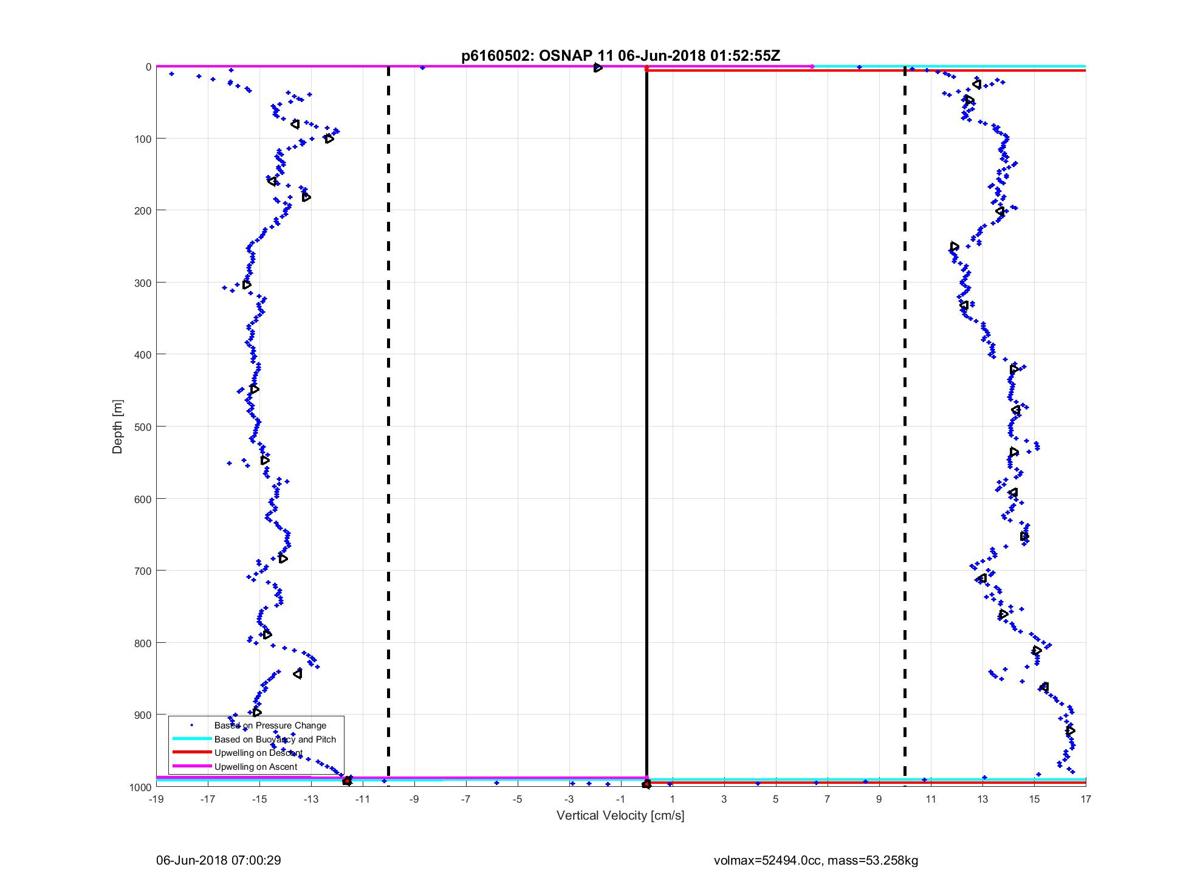The width and height of the screenshot is (1200, 885).
Task: Click x-axis tick label "-13"
Action: click(310, 800)
